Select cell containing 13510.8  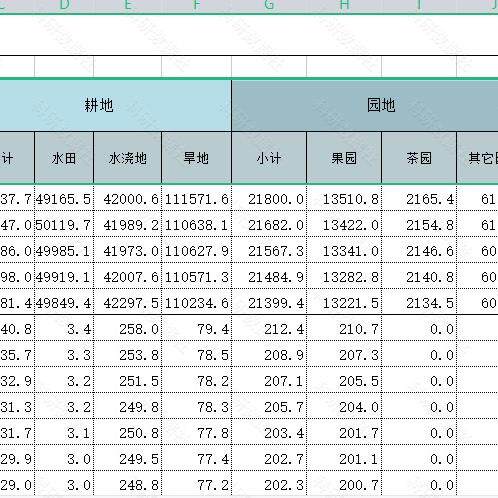(x=344, y=198)
